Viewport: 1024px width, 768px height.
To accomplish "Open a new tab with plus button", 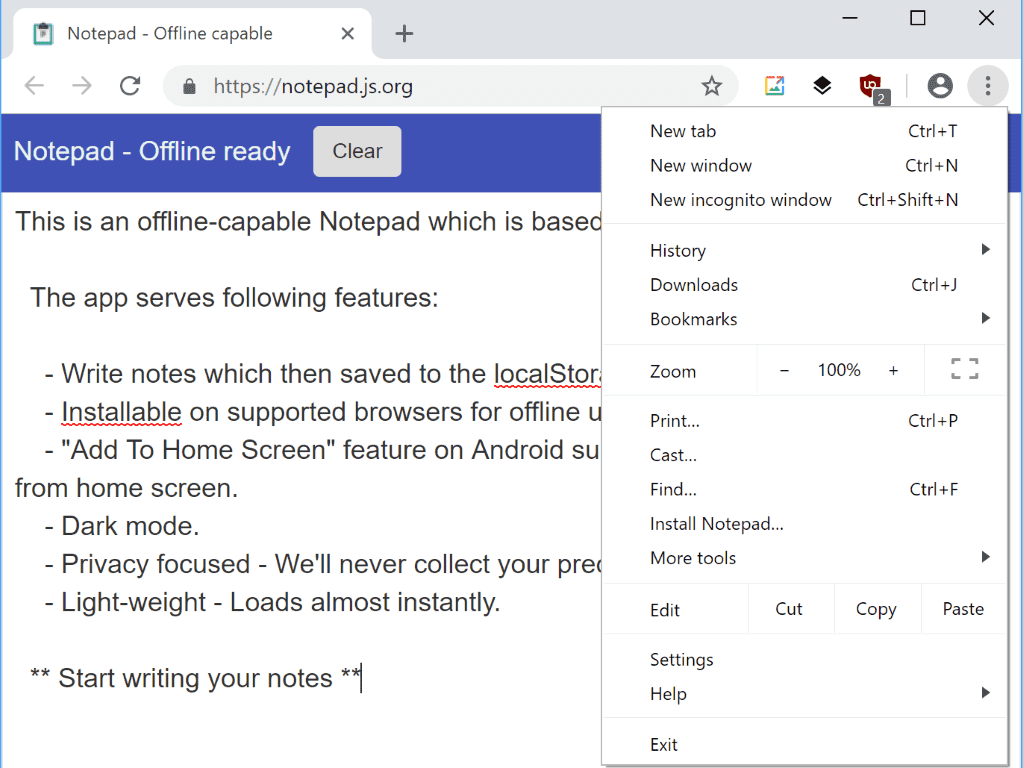I will [x=404, y=33].
